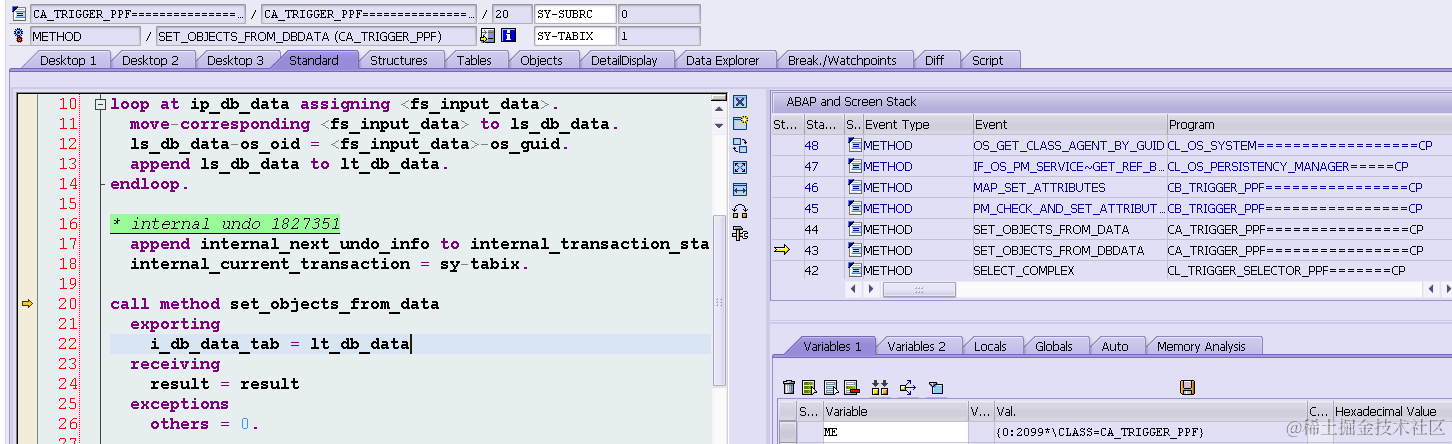1452x444 pixels.
Task: Click OS_GET_CLASS_AGENT_BY_GUID stack event
Action: [1069, 146]
